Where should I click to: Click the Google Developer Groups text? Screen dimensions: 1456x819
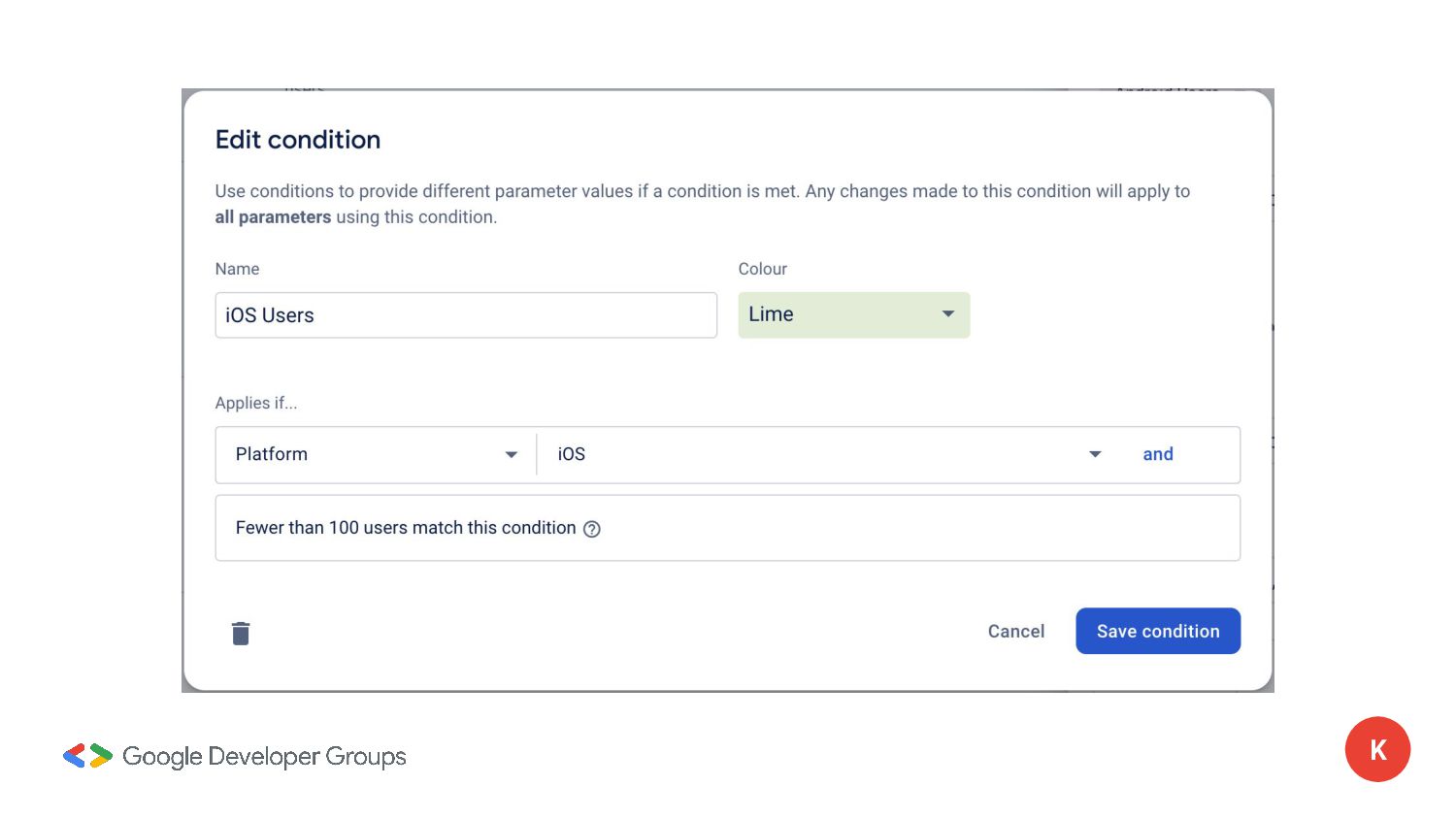click(264, 756)
